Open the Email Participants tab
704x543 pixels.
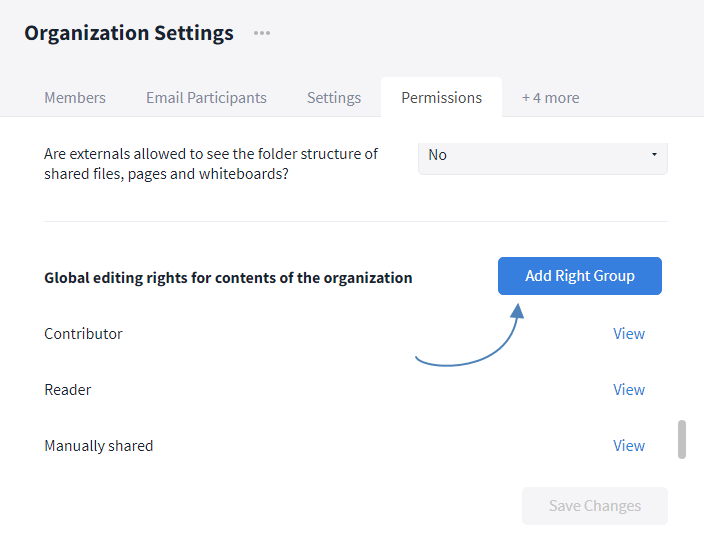point(206,97)
